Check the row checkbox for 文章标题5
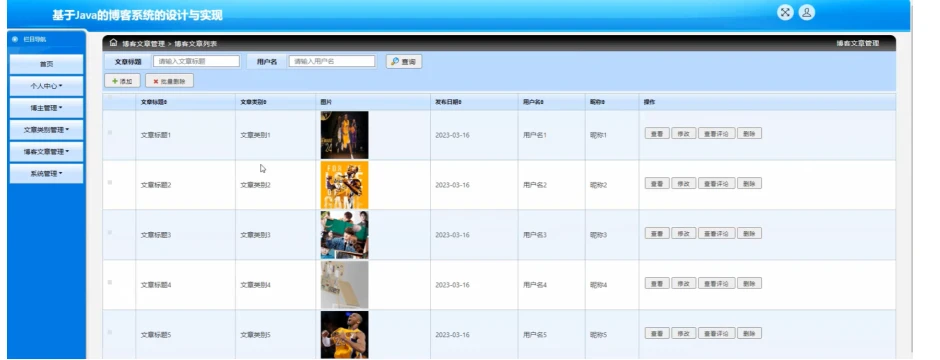The image size is (940, 360). 110,332
